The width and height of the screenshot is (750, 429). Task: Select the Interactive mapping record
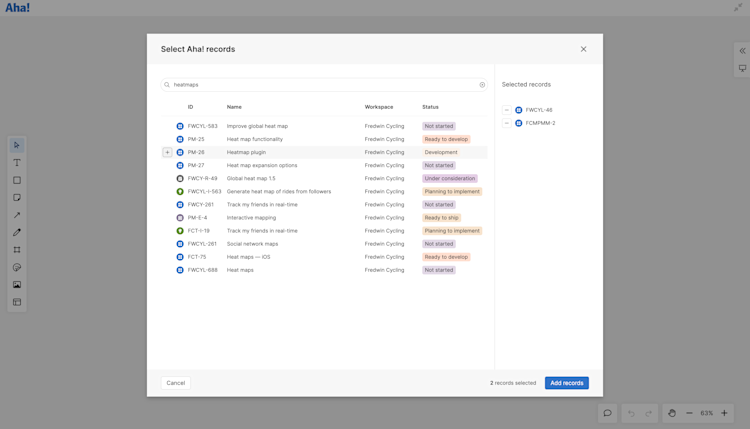tap(251, 218)
